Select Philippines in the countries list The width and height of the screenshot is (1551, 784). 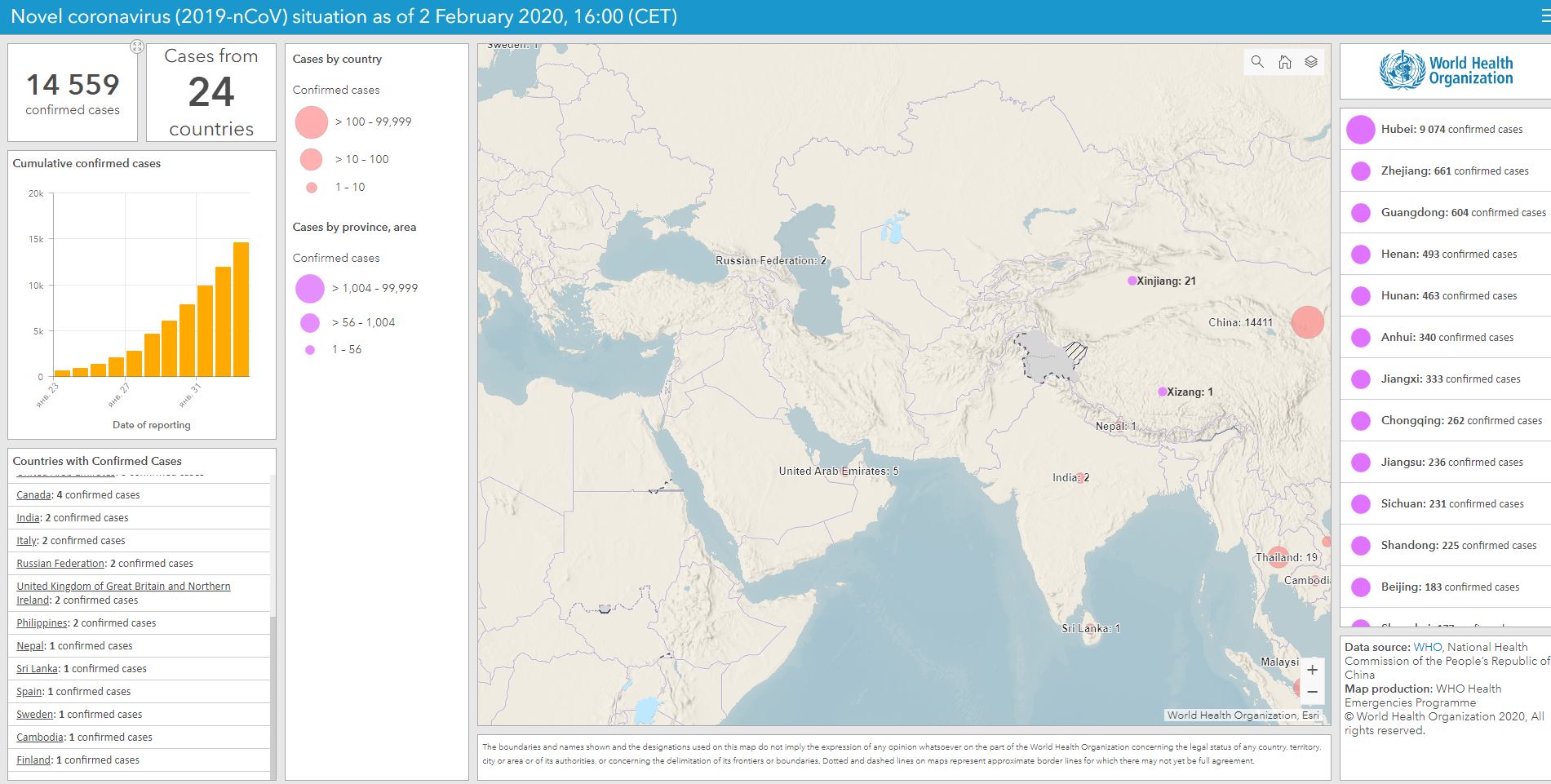point(42,623)
